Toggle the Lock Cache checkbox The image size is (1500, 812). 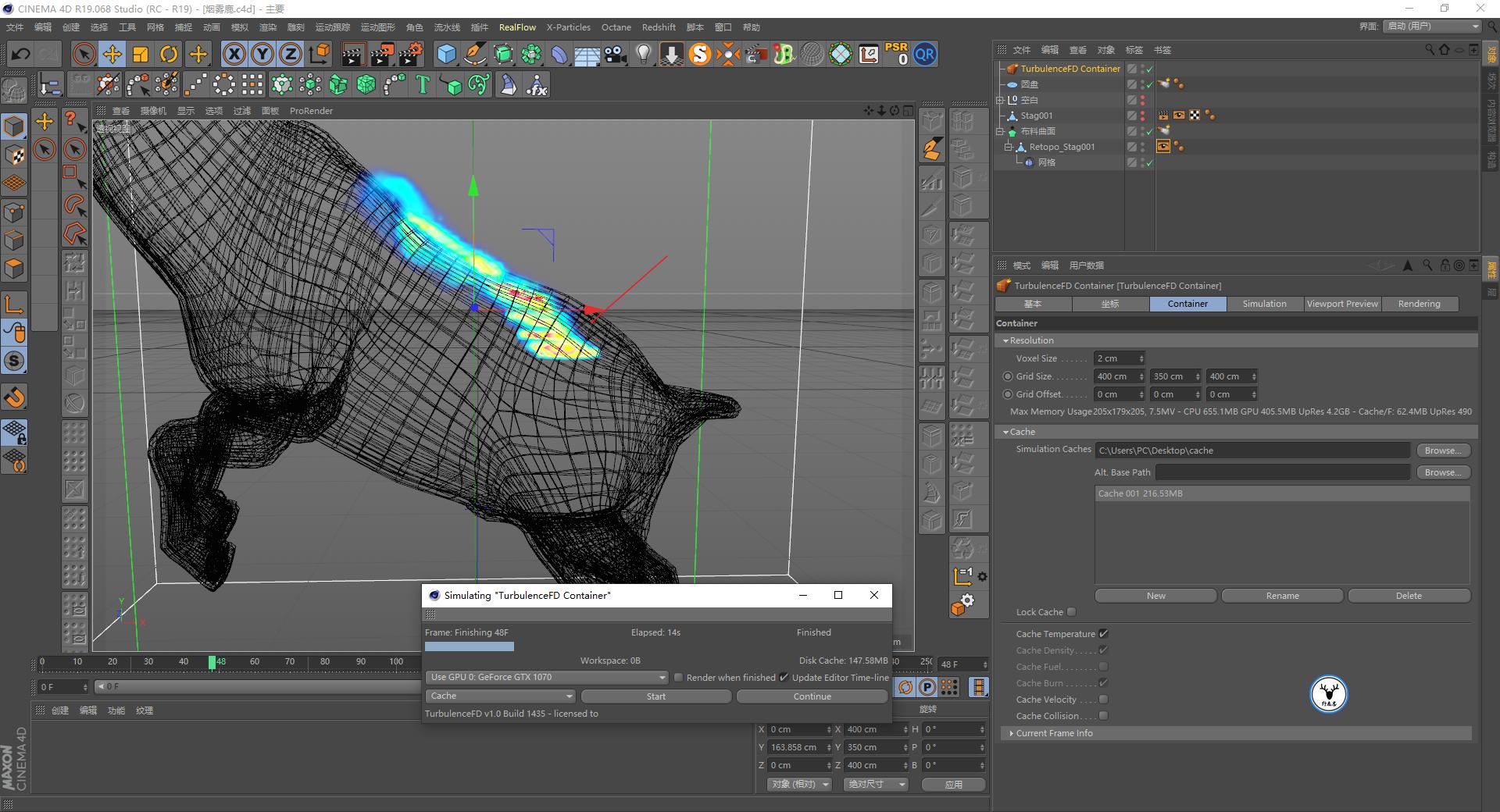point(1071,611)
